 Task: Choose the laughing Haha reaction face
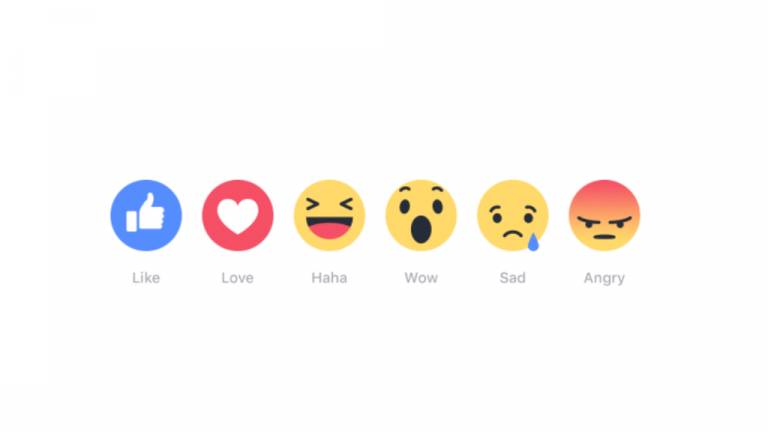pyautogui.click(x=329, y=216)
